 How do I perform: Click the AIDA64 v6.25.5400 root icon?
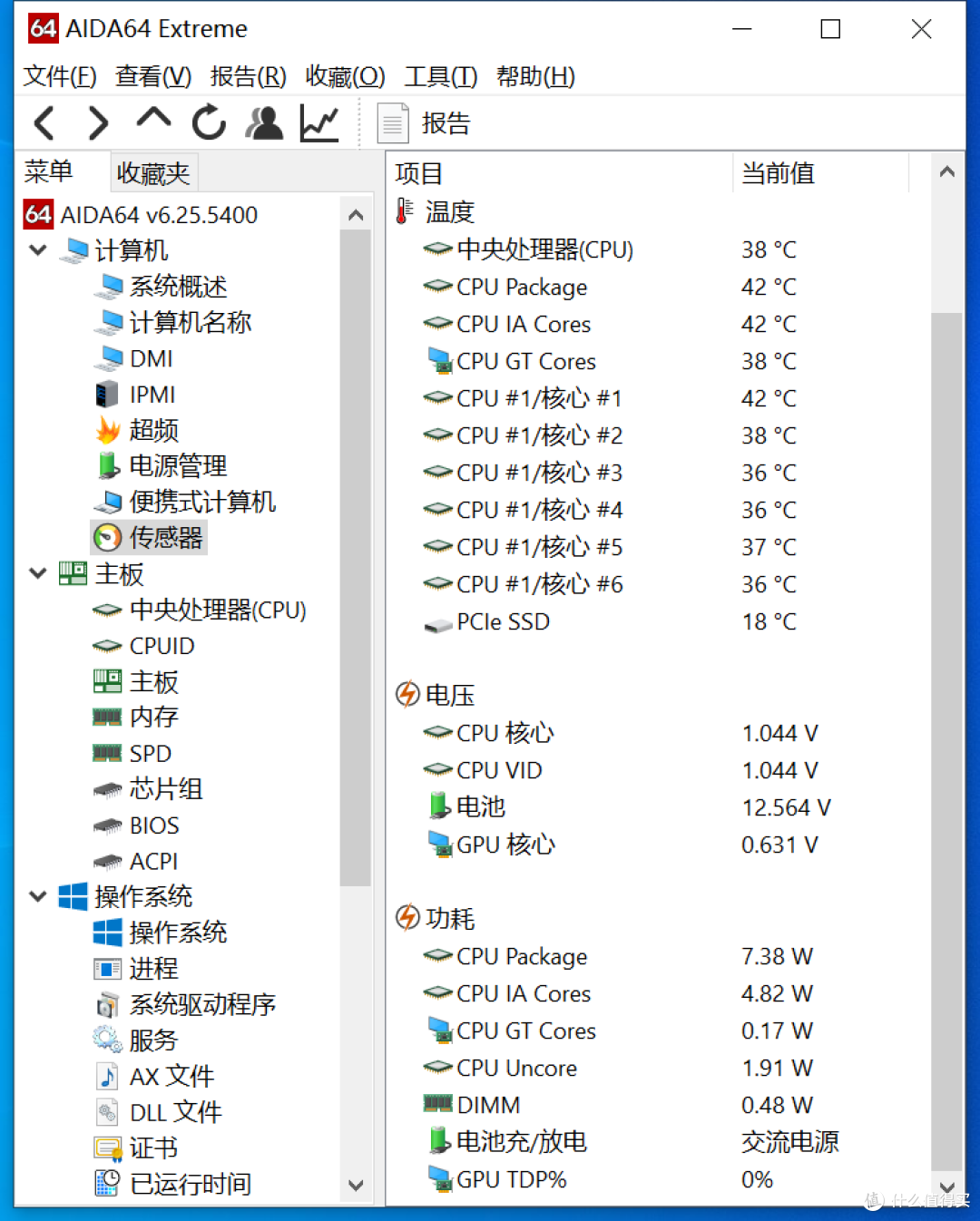click(38, 214)
